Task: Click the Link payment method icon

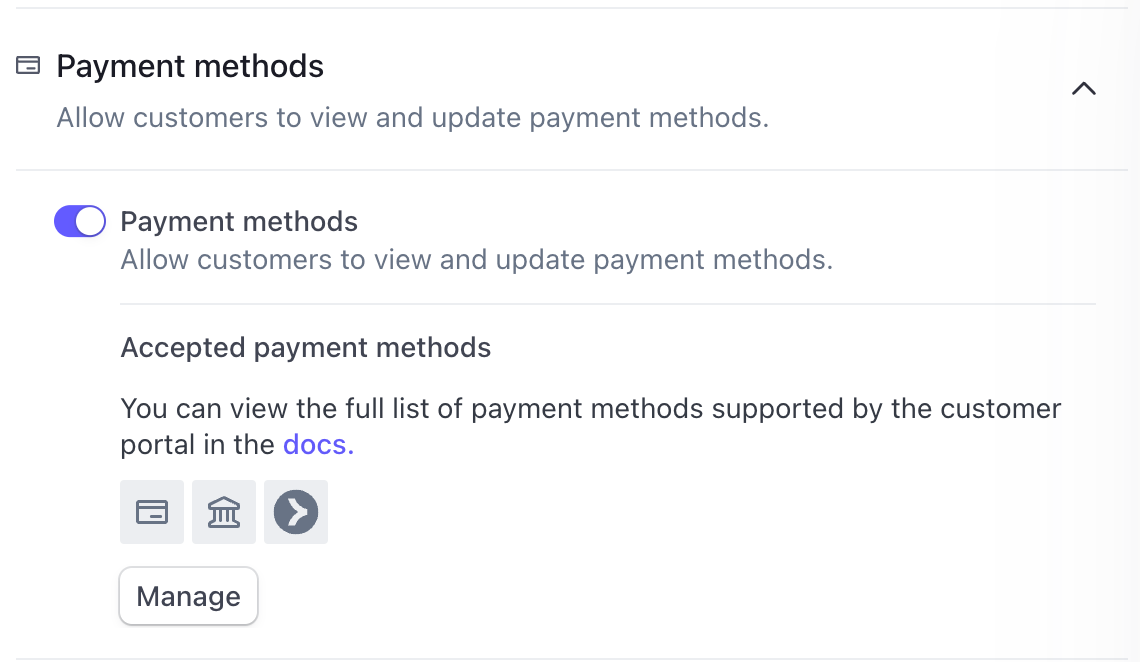Action: point(296,512)
